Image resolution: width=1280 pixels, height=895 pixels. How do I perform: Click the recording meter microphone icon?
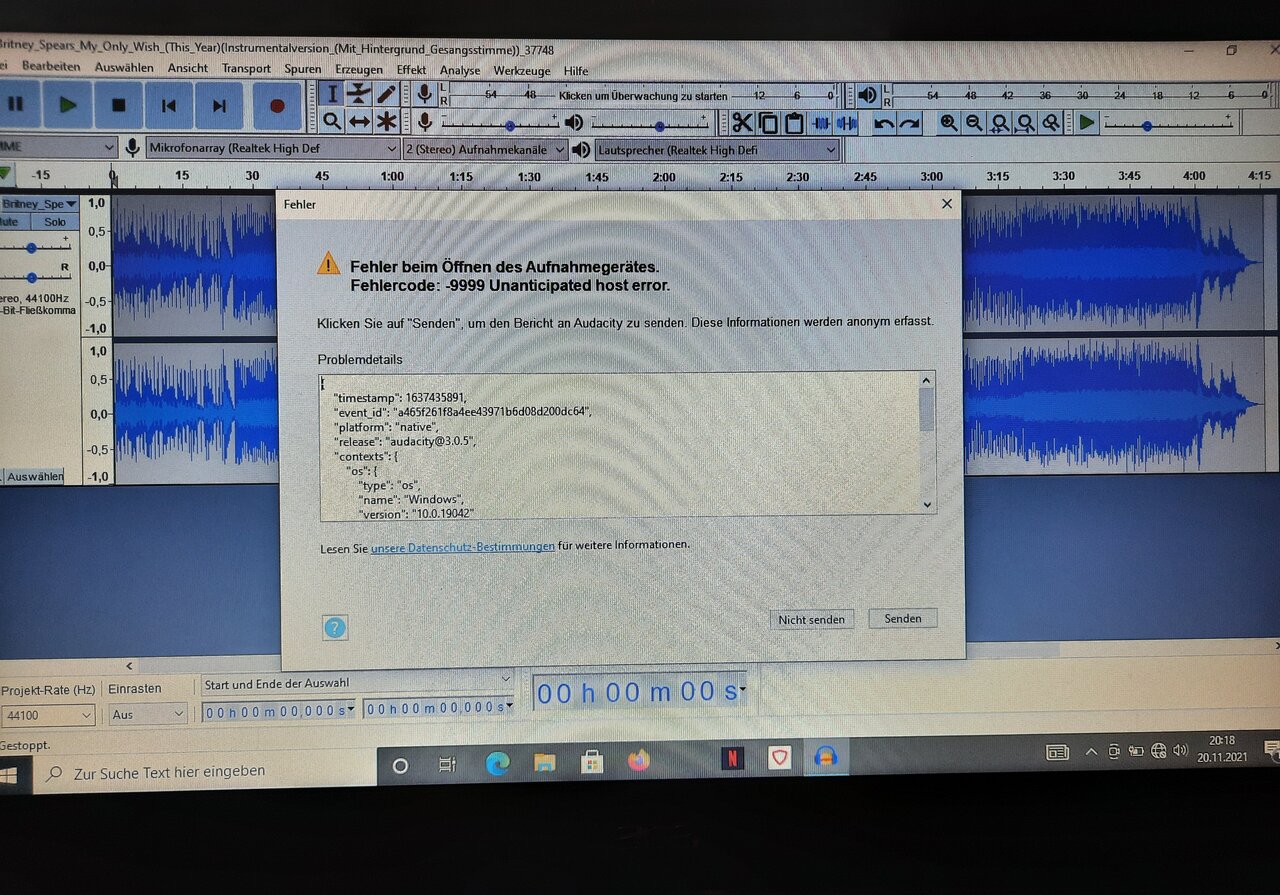click(425, 94)
